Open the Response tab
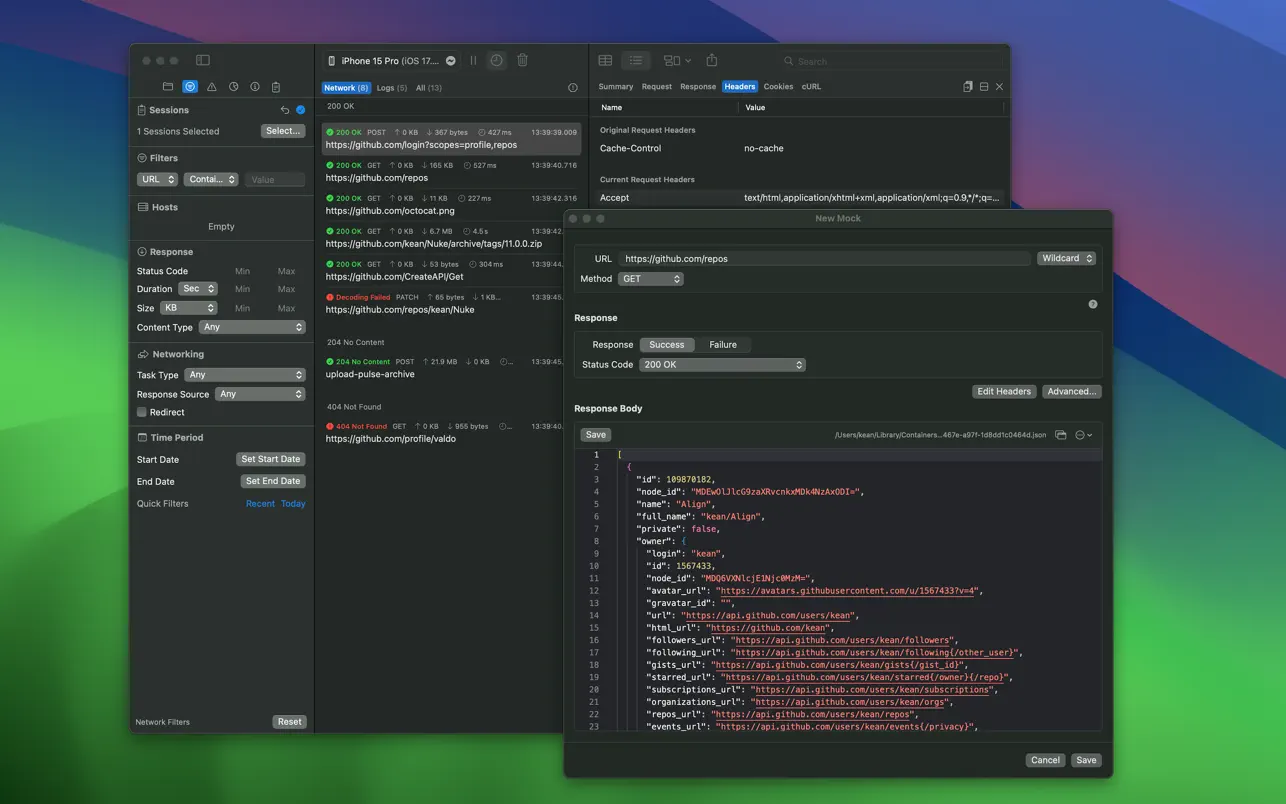Screen dimensions: 1286x804 tap(698, 87)
